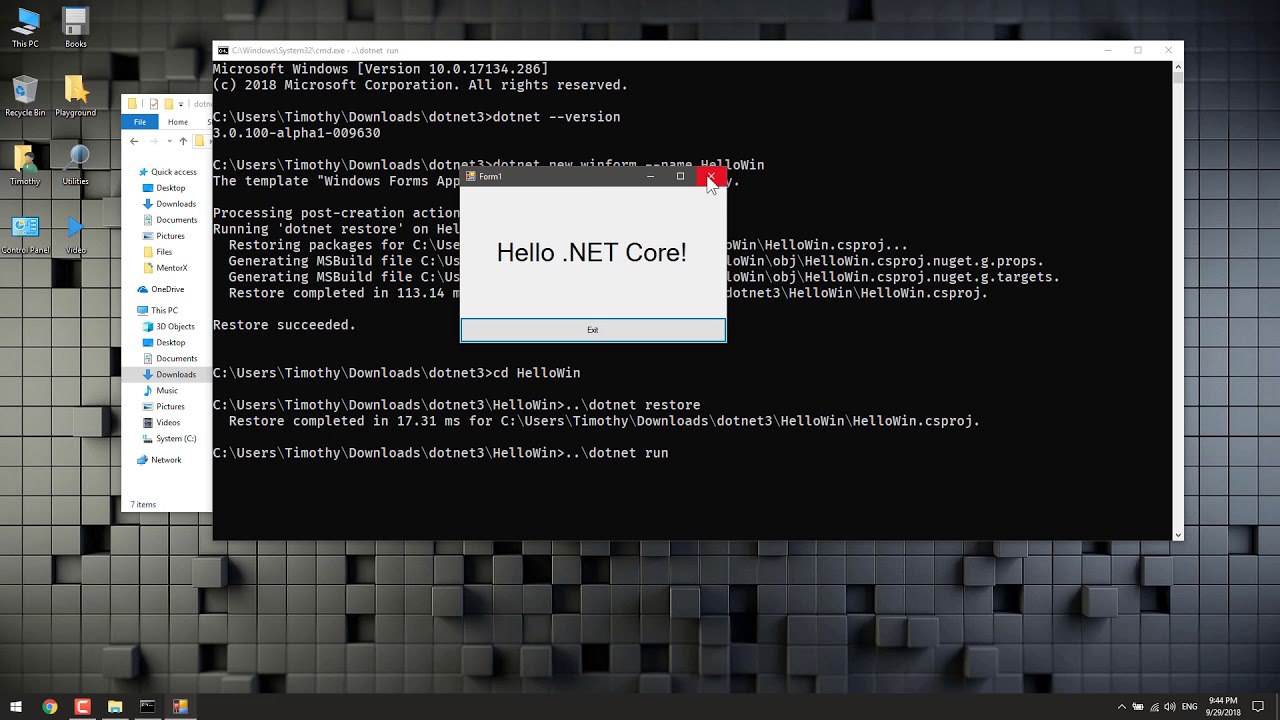Select the Files folder in navigation pane
Viewport: 1280px width, 720px height.
click(x=158, y=252)
